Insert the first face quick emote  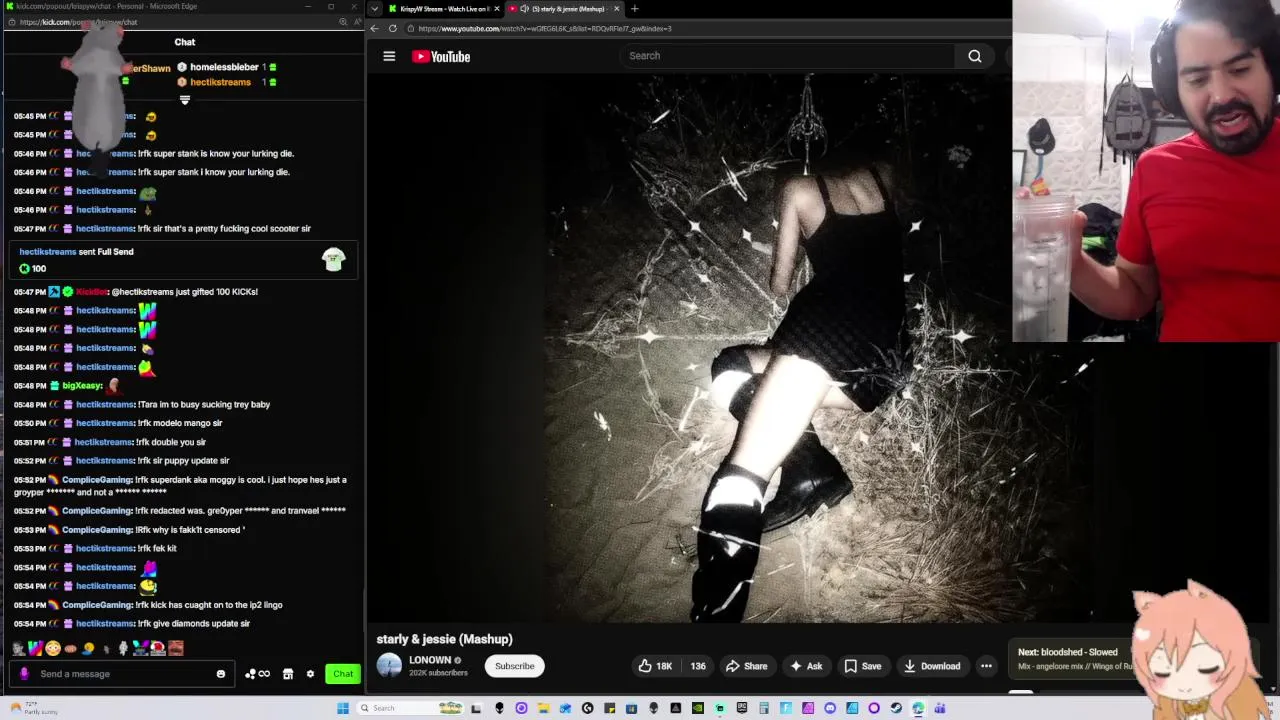click(18, 648)
